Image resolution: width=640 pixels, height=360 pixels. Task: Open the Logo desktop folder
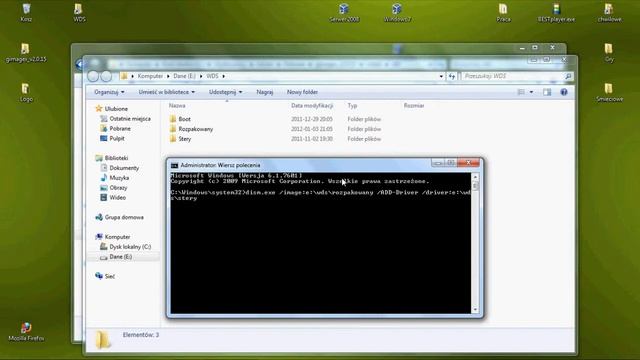[x=26, y=93]
